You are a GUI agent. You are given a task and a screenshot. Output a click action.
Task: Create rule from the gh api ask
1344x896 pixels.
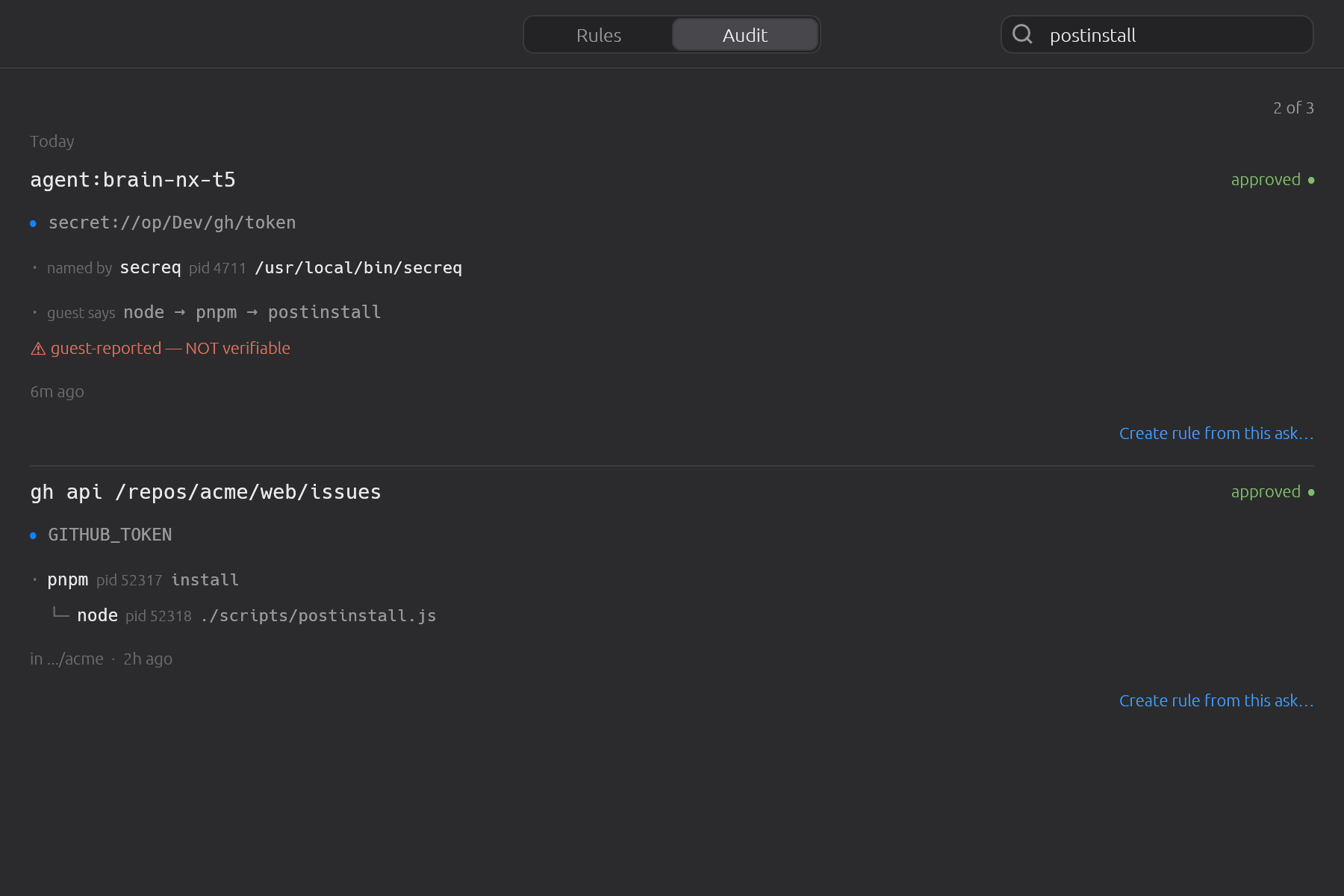pyautogui.click(x=1216, y=700)
